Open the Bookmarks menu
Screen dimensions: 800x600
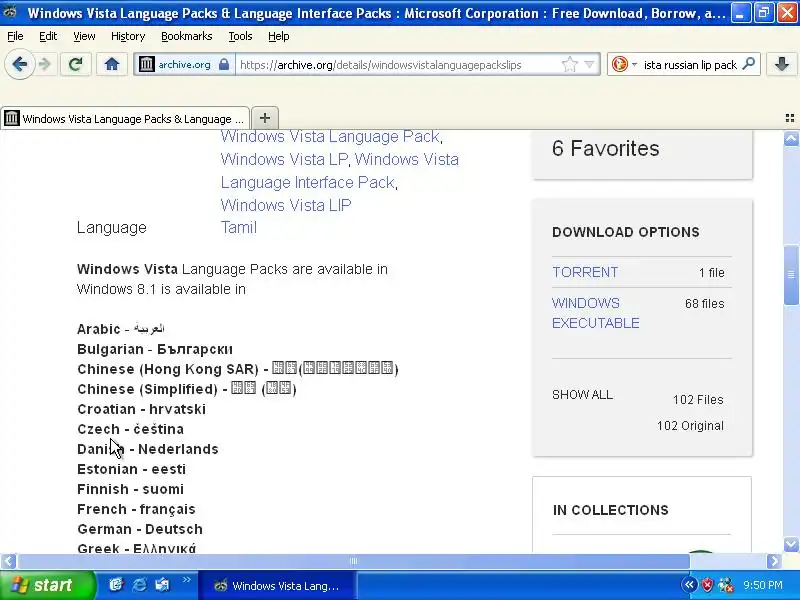point(187,36)
